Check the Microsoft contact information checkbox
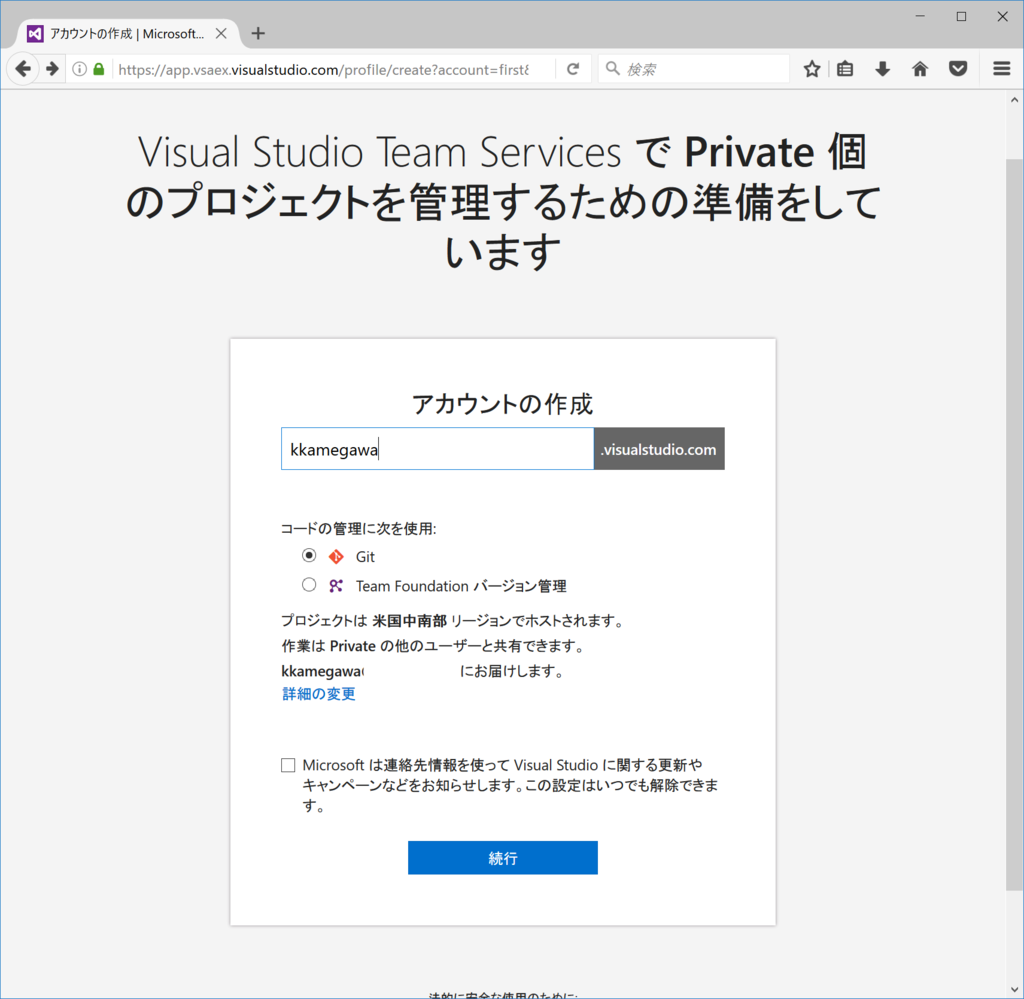Viewport: 1024px width, 999px height. click(x=288, y=765)
